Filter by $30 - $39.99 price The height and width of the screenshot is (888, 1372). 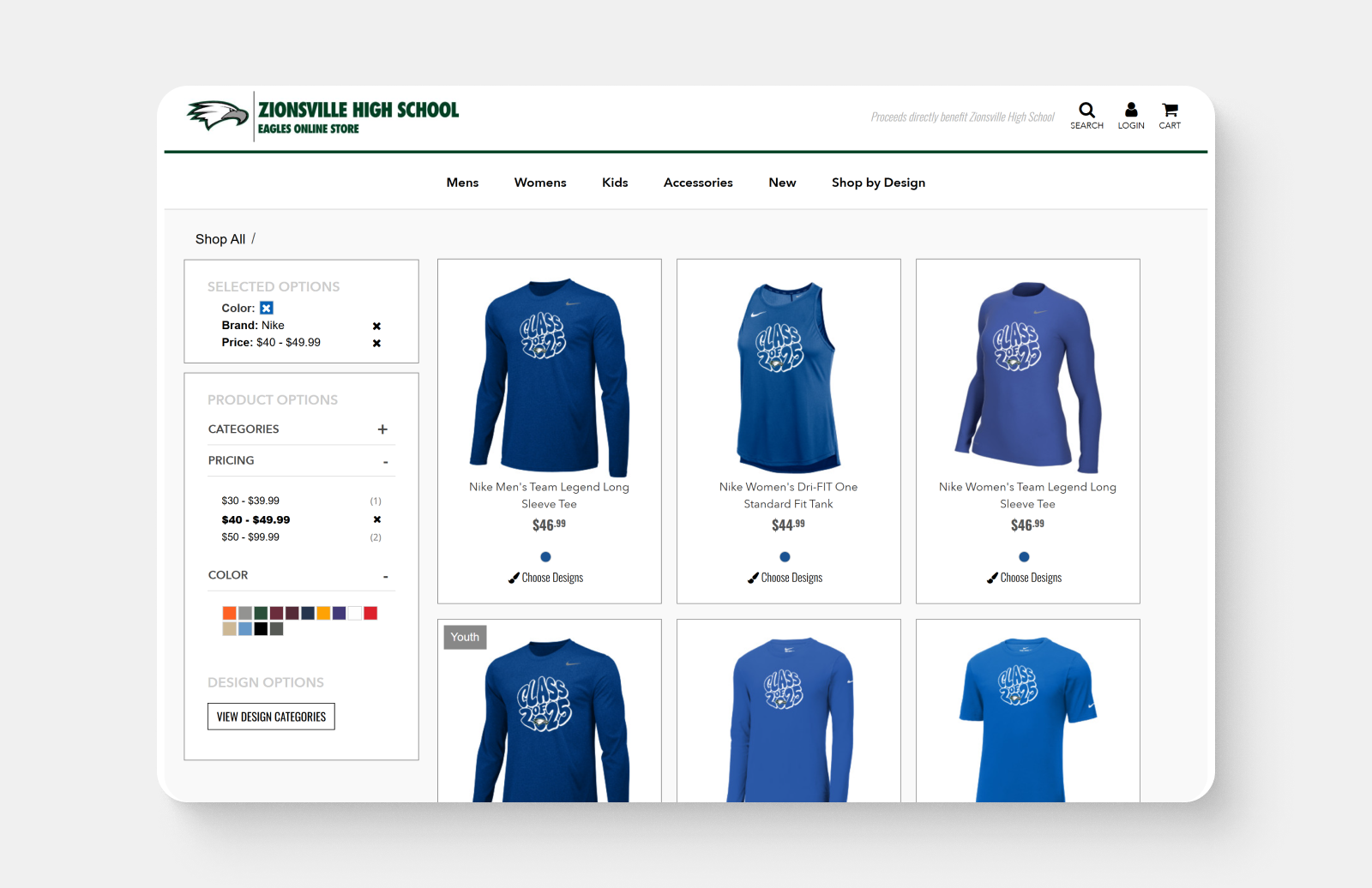250,501
